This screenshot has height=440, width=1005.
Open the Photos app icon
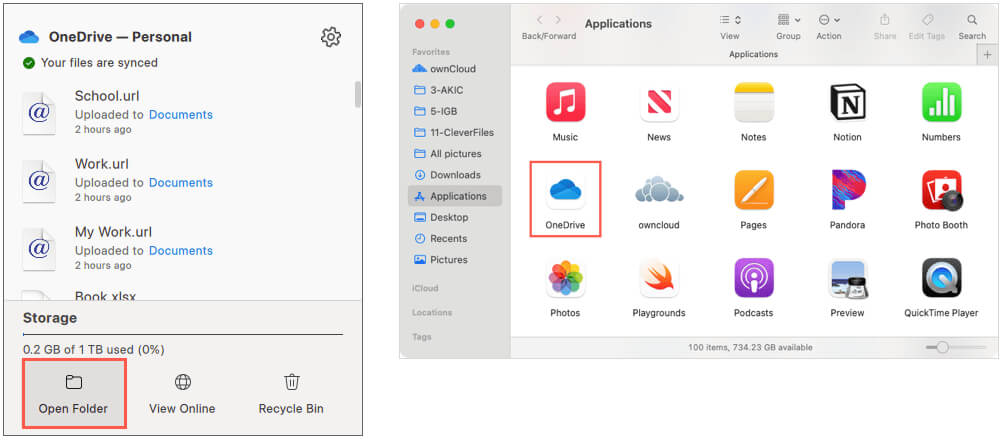[x=565, y=278]
